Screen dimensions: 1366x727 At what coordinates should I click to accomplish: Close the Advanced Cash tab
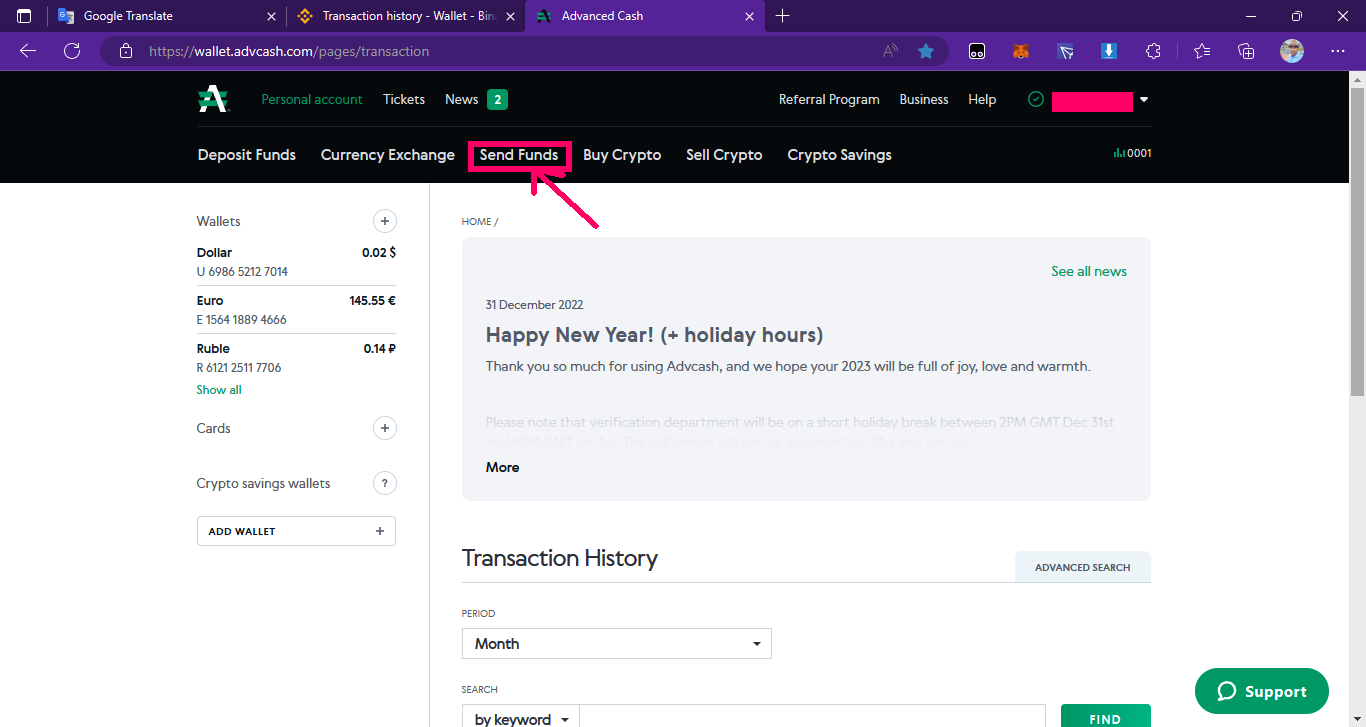tap(750, 16)
